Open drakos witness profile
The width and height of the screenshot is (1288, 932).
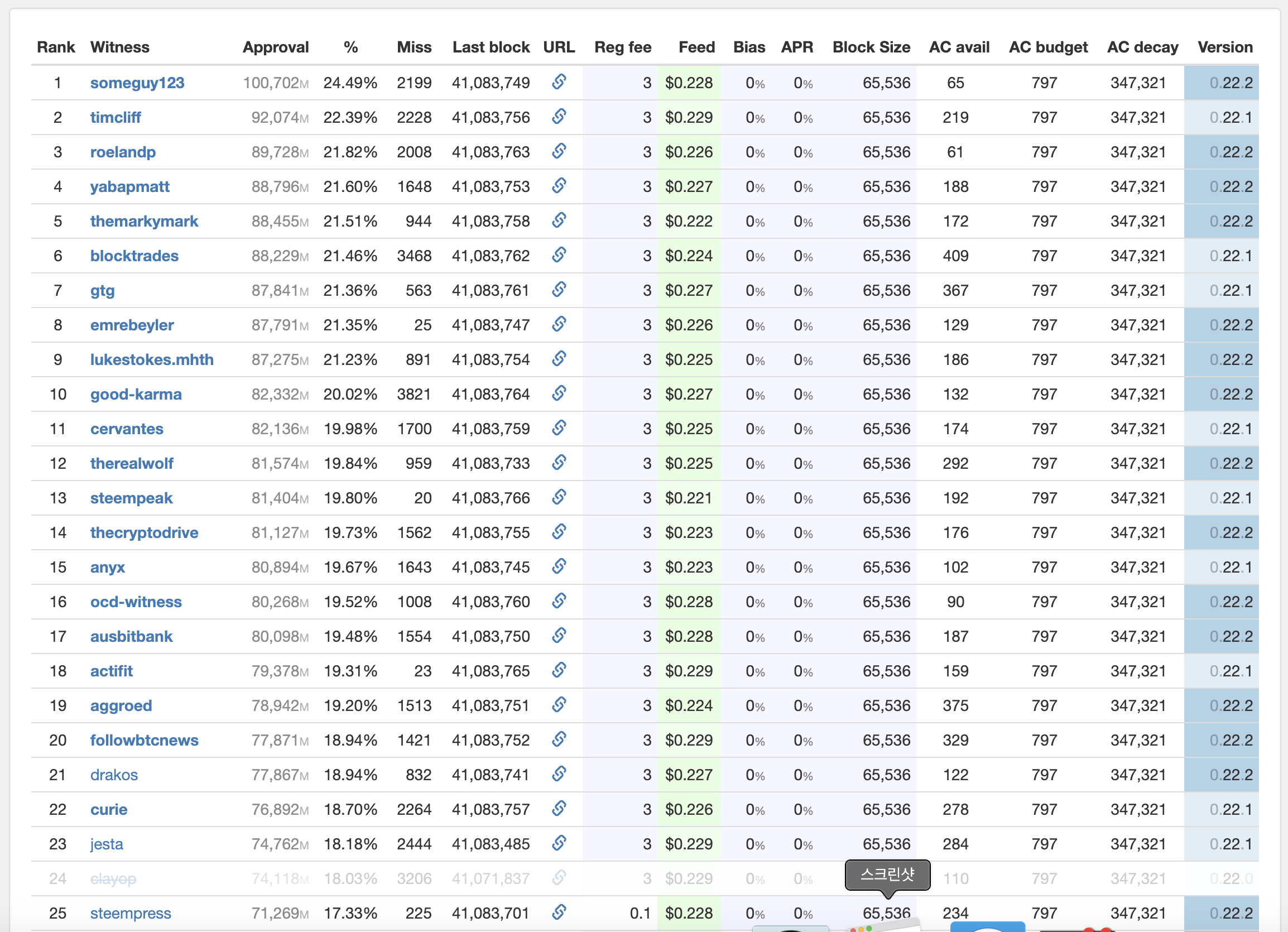coord(114,776)
